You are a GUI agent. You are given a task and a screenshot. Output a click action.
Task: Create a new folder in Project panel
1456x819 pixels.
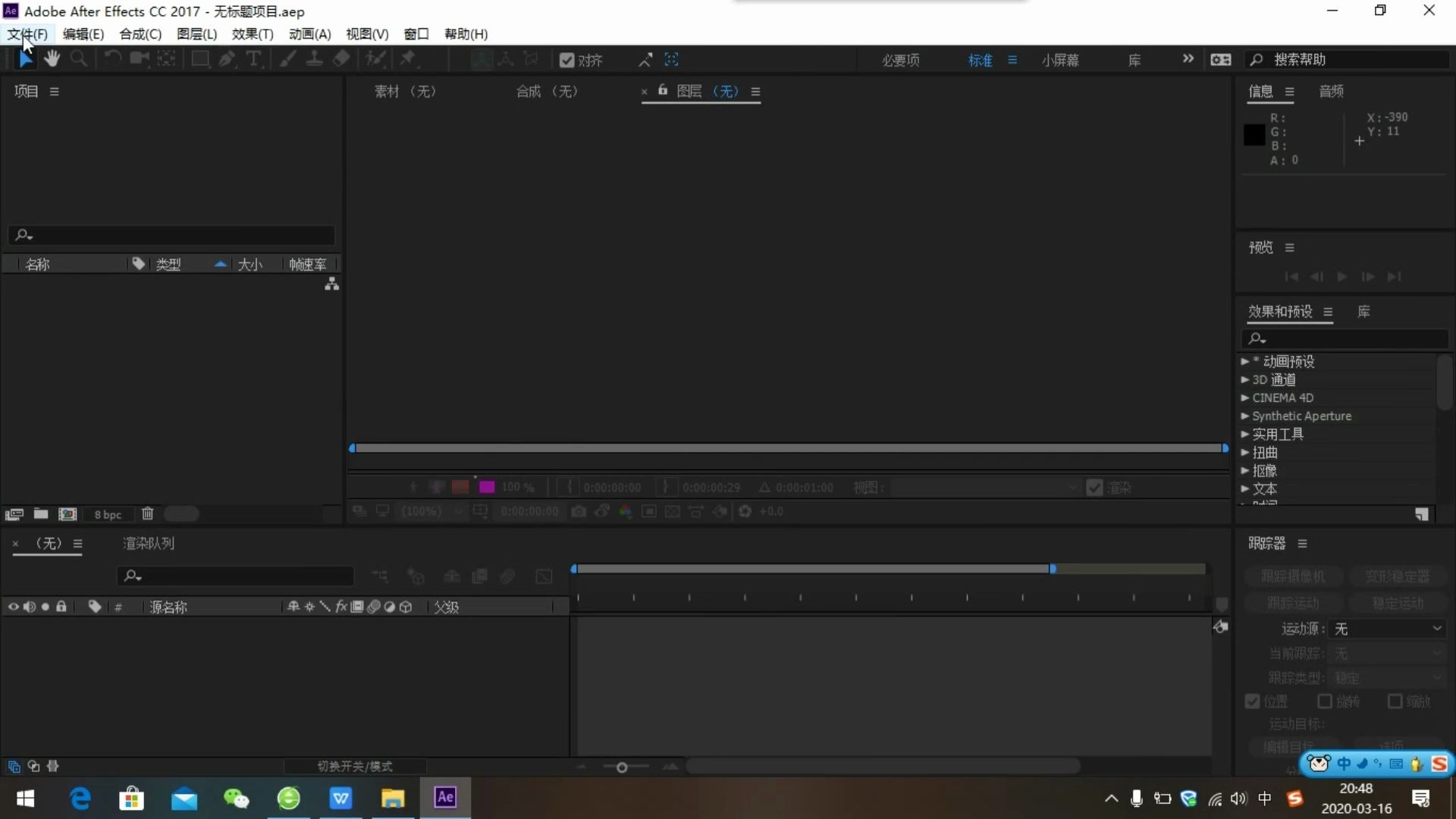[x=41, y=514]
